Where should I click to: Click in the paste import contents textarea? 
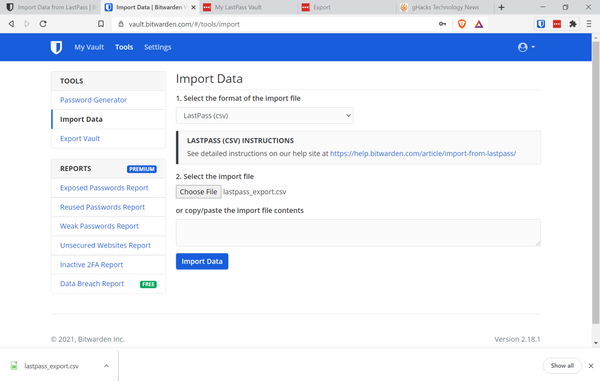coord(358,233)
